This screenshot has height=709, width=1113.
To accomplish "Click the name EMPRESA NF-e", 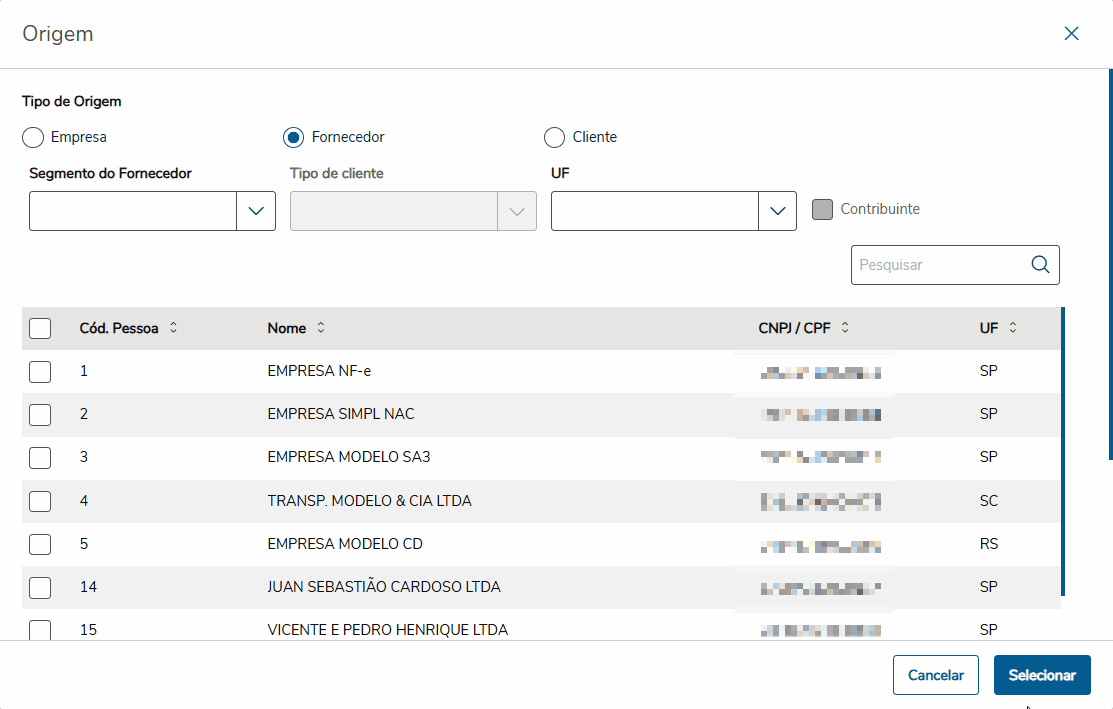I will coord(319,370).
